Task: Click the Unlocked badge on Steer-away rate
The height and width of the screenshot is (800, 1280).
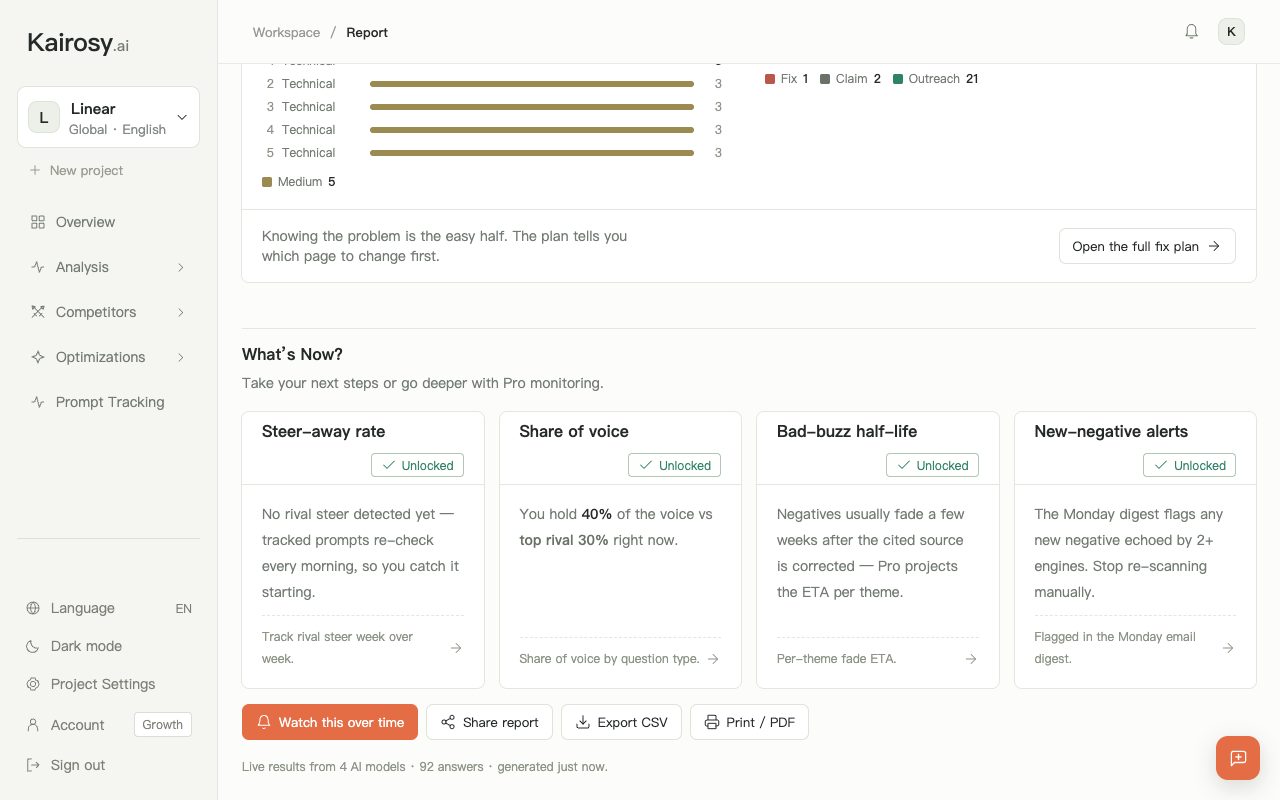Action: (x=417, y=465)
